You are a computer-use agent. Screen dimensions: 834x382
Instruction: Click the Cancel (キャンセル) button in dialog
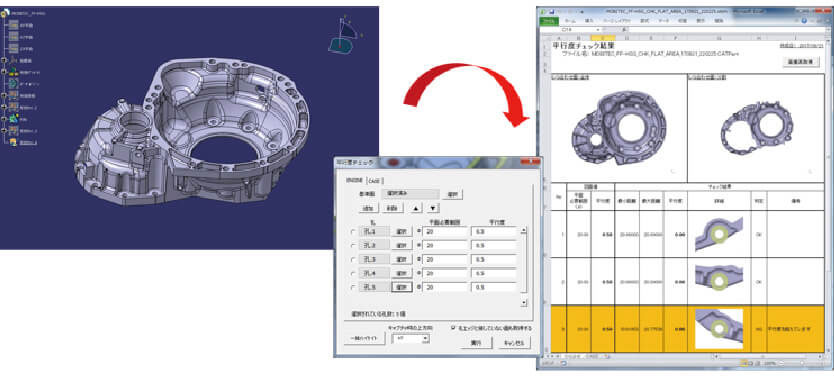coord(515,343)
